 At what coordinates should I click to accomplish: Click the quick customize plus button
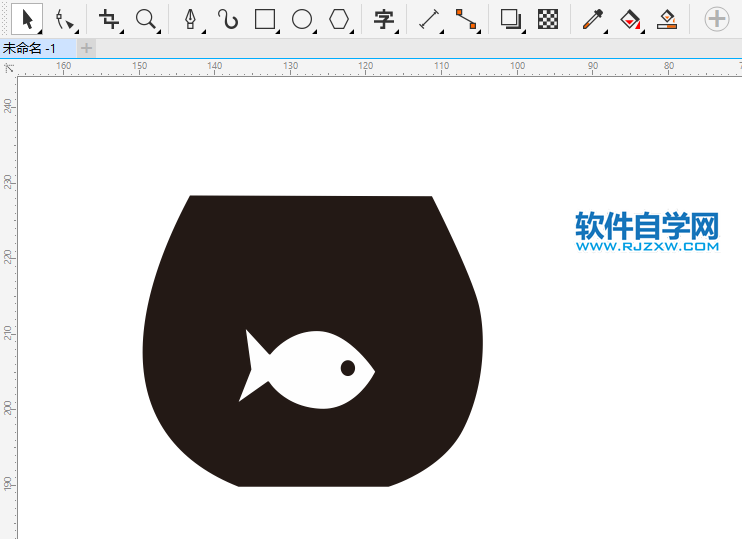coord(716,19)
